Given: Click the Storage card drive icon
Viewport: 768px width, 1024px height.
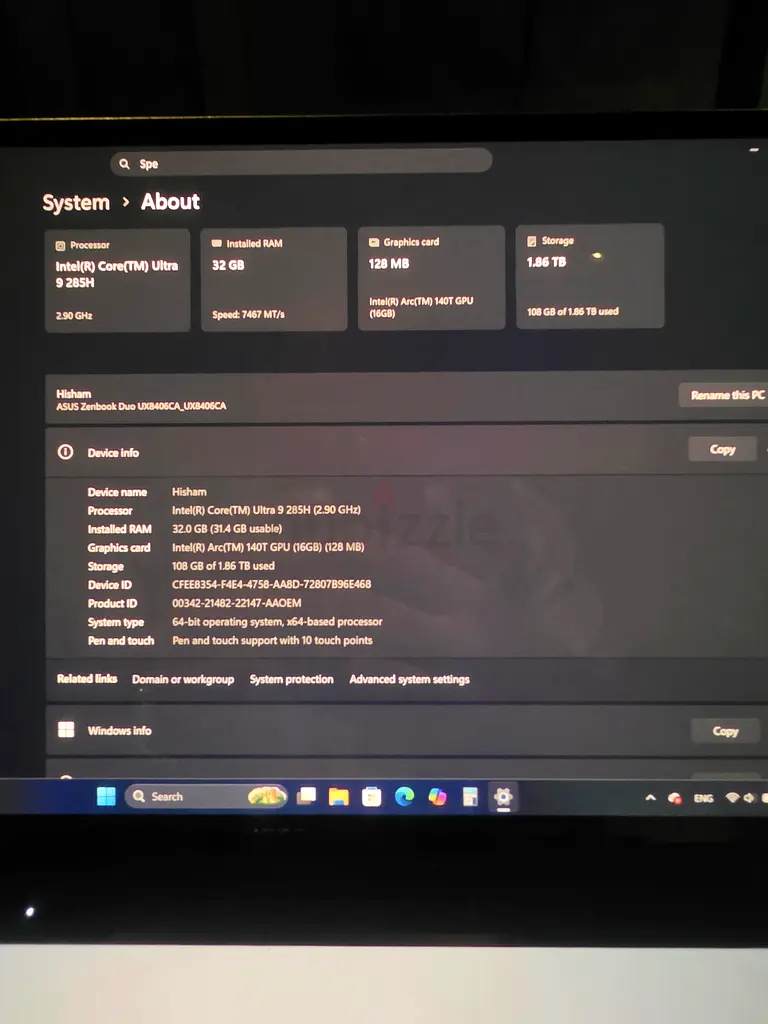Looking at the screenshot, I should pos(532,241).
